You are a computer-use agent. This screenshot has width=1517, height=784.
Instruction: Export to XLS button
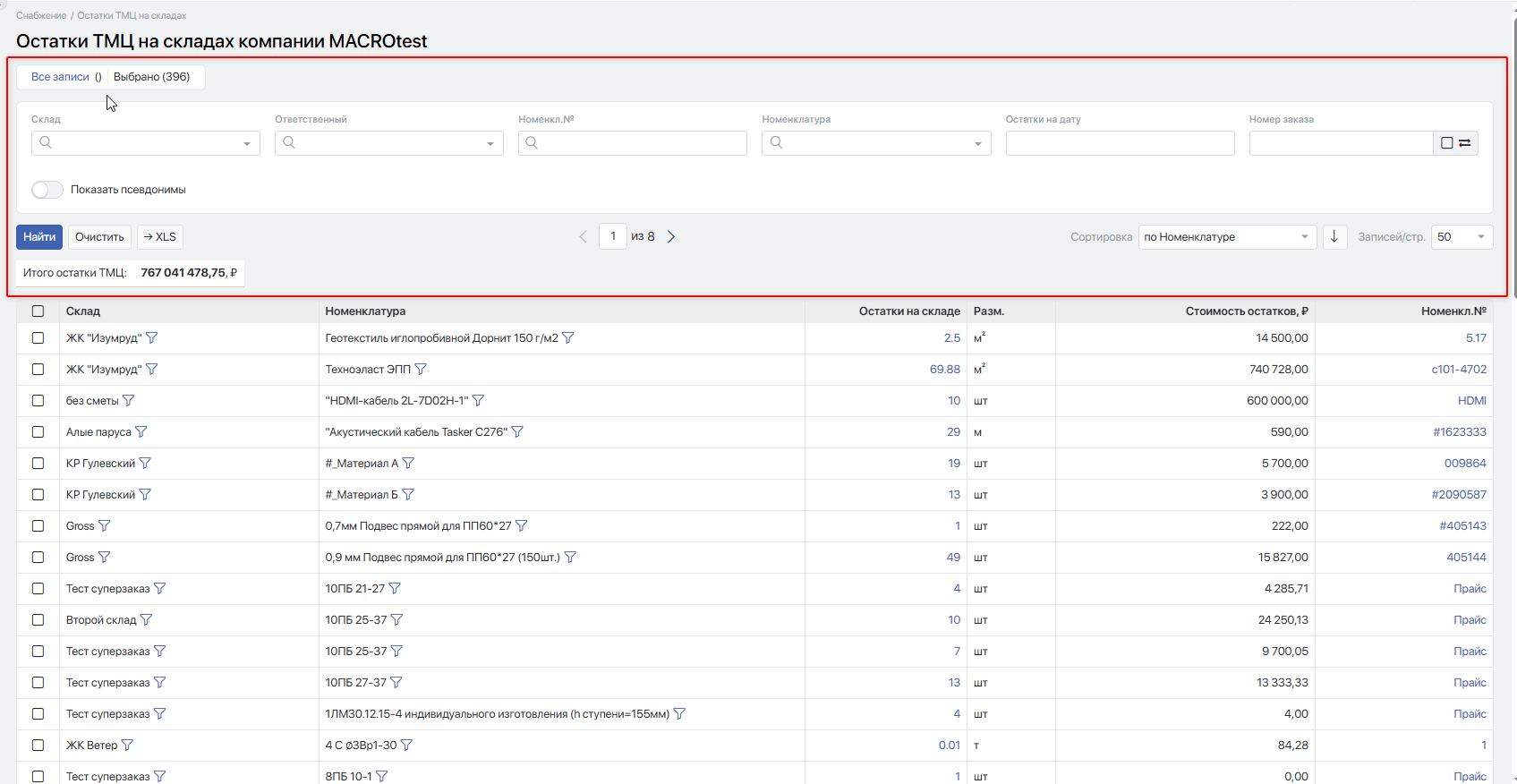[x=160, y=237]
